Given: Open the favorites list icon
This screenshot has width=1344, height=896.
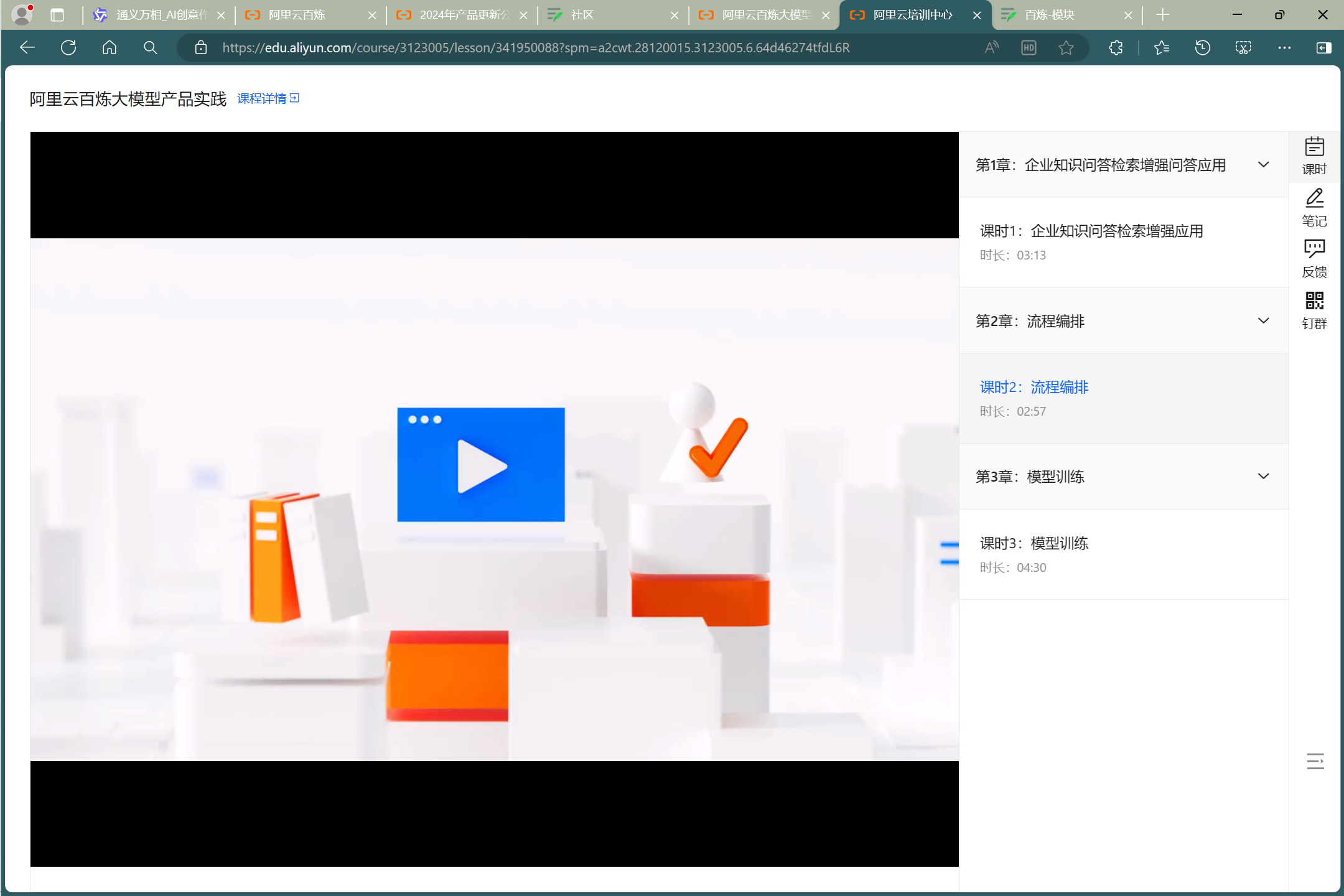Looking at the screenshot, I should (1161, 47).
